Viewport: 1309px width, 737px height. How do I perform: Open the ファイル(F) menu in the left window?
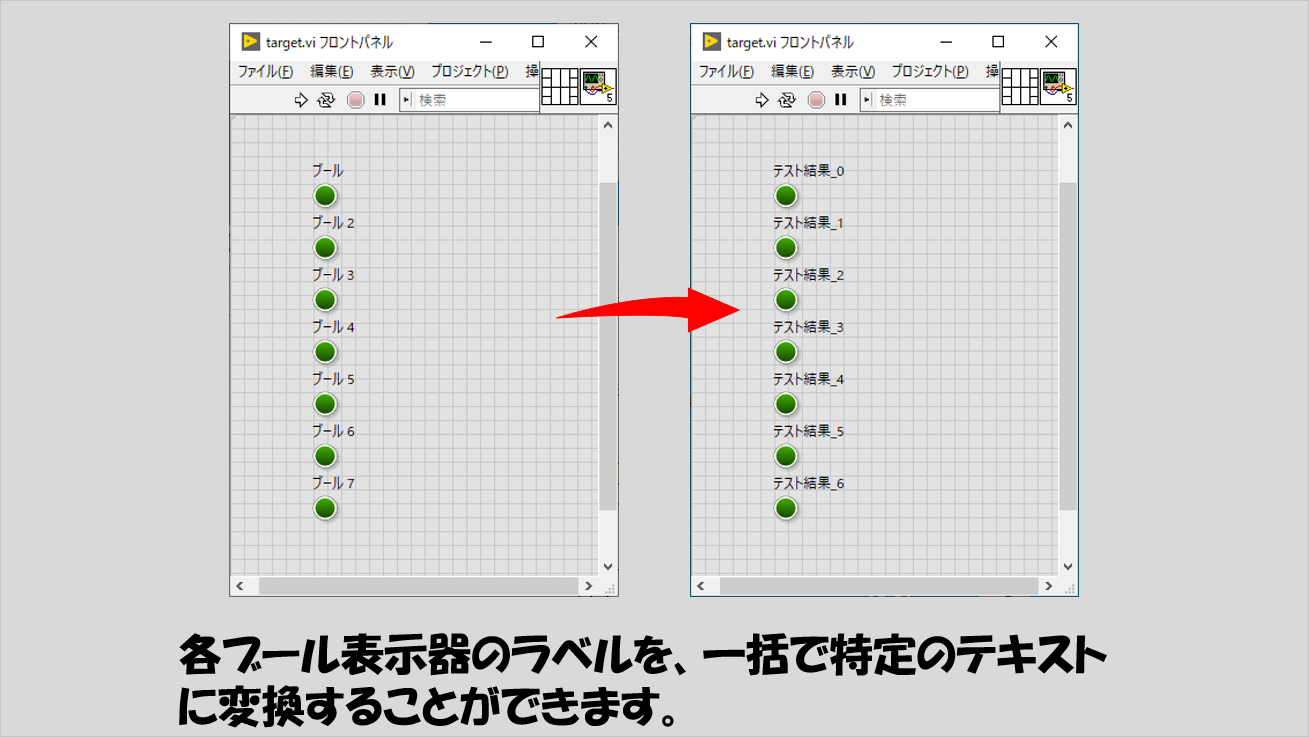[x=265, y=72]
